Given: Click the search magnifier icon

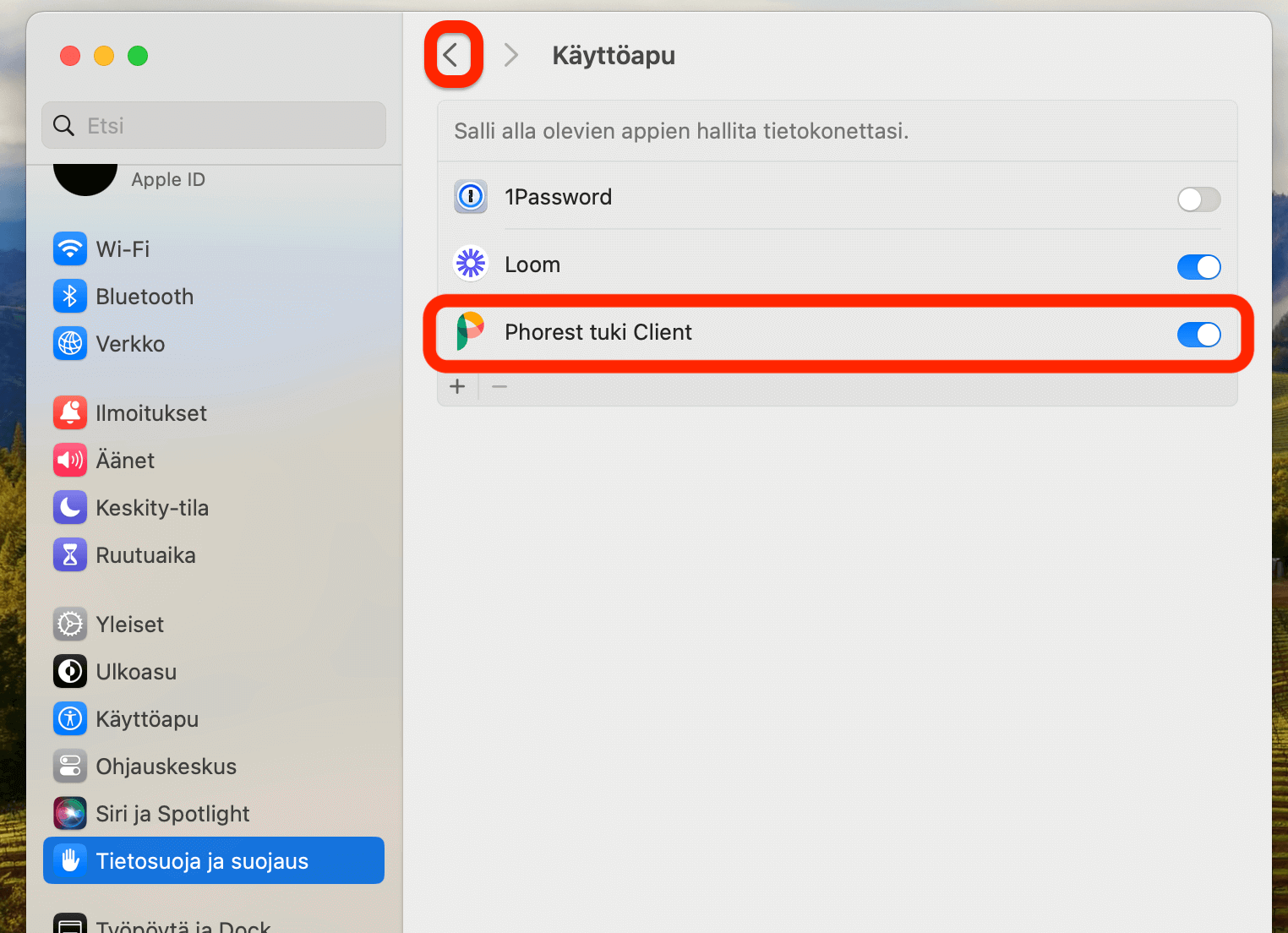Looking at the screenshot, I should 63,126.
